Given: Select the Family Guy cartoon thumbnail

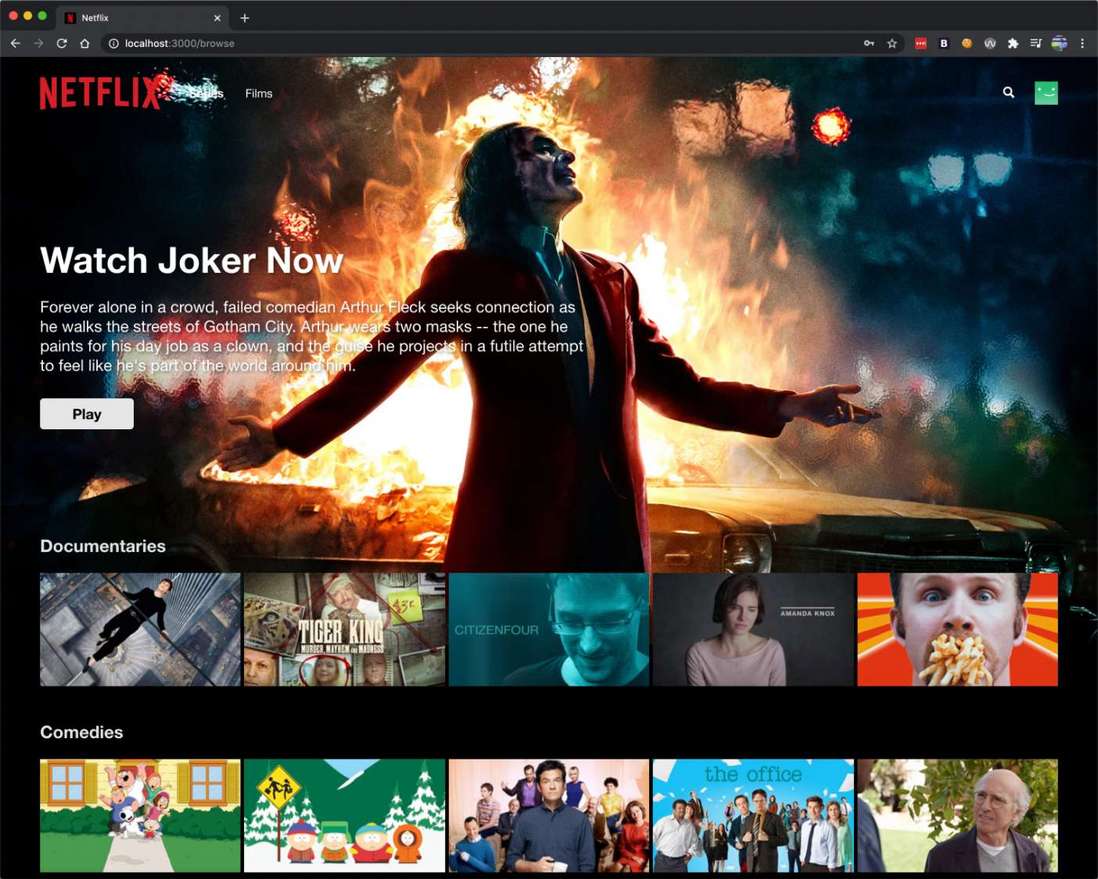Looking at the screenshot, I should point(140,816).
